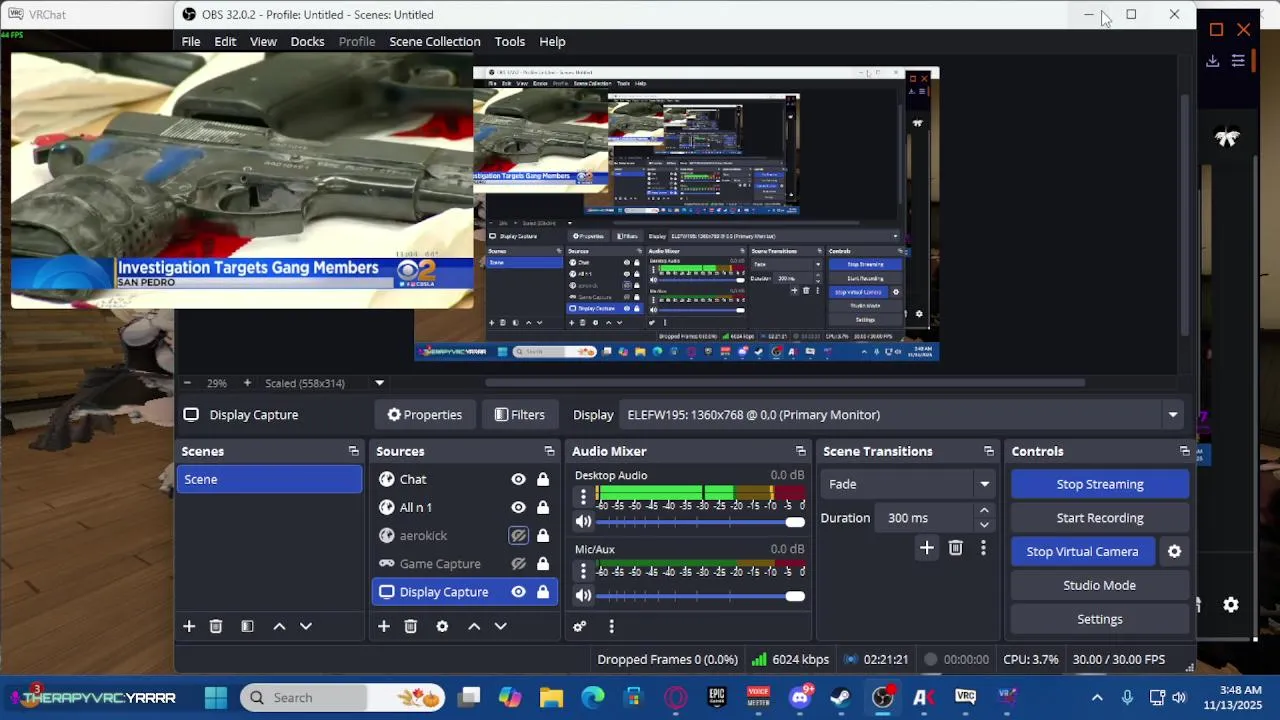Zoom out preview with minus icon

click(x=187, y=383)
